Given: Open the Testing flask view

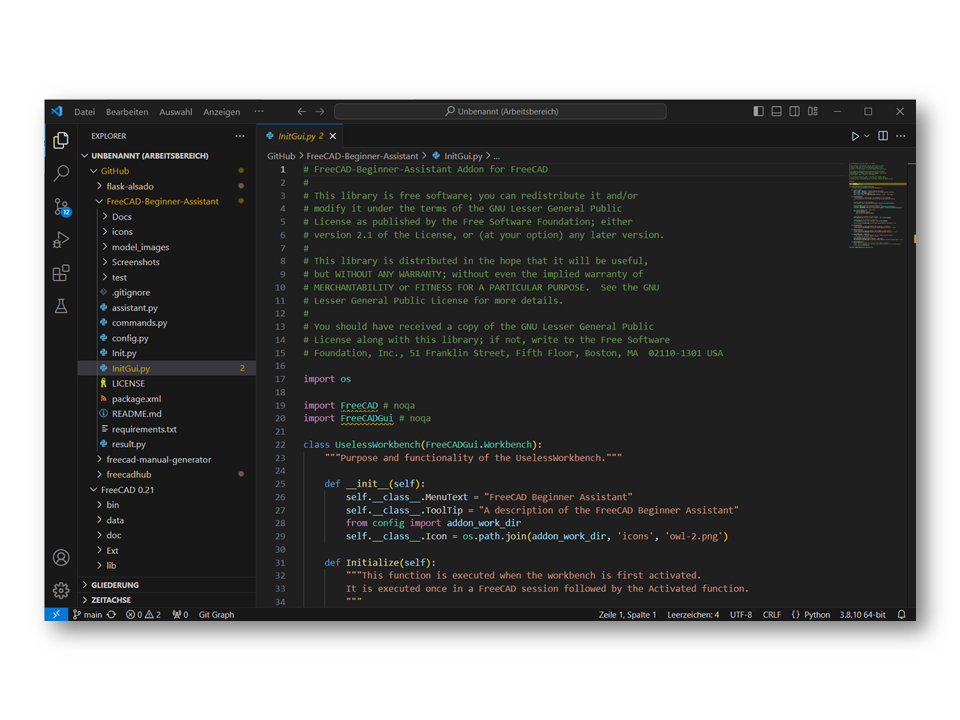Looking at the screenshot, I should click(61, 307).
